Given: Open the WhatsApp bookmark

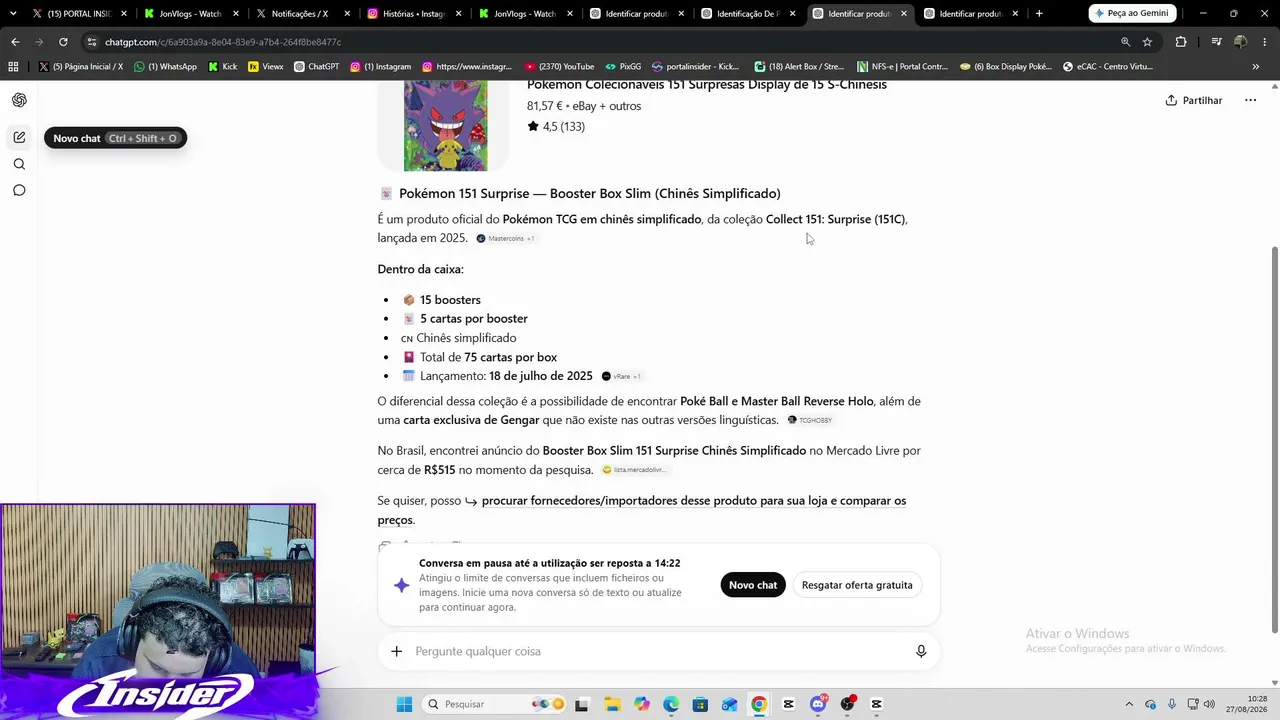Looking at the screenshot, I should pyautogui.click(x=166, y=67).
